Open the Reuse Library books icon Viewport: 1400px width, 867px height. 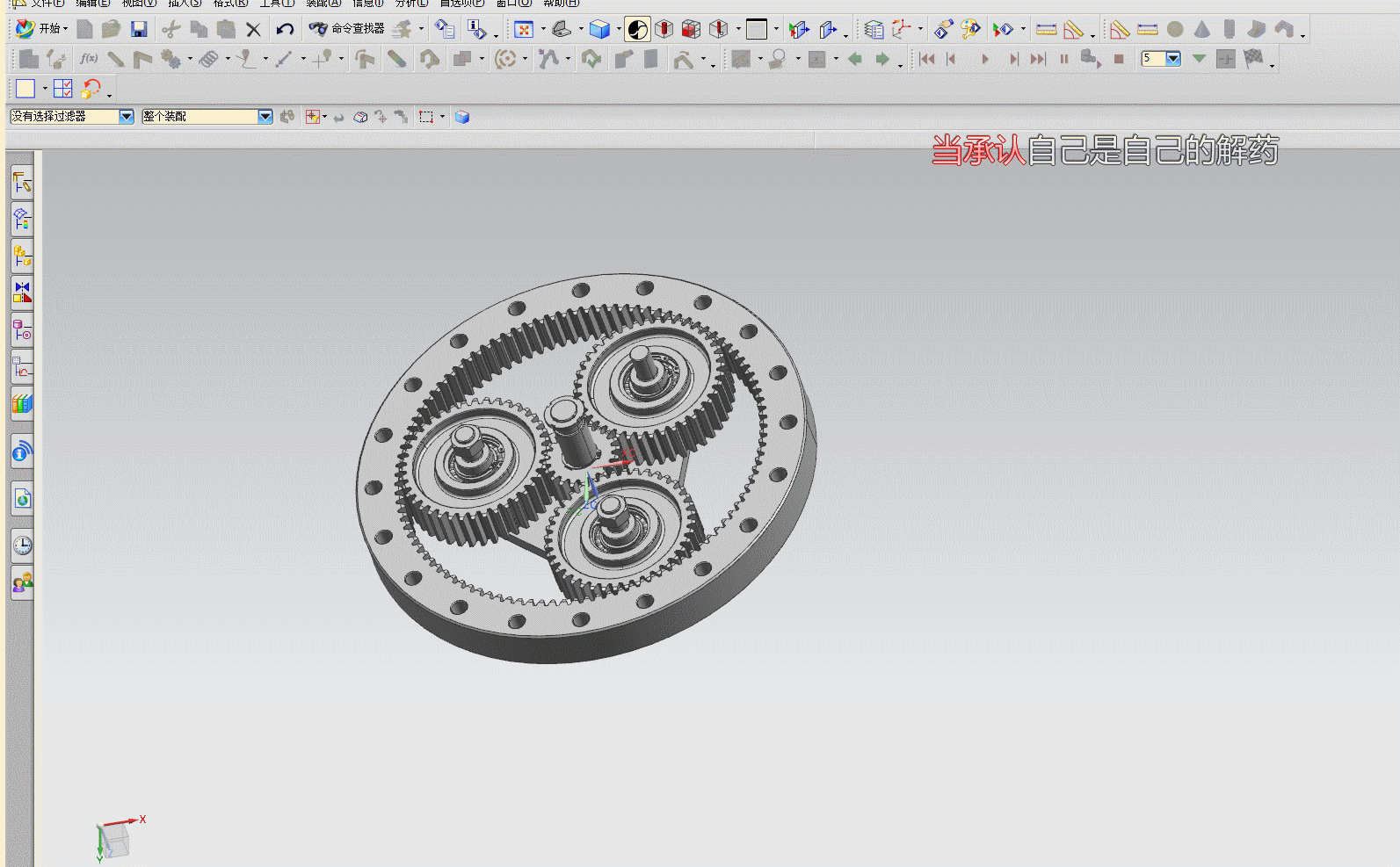click(22, 404)
